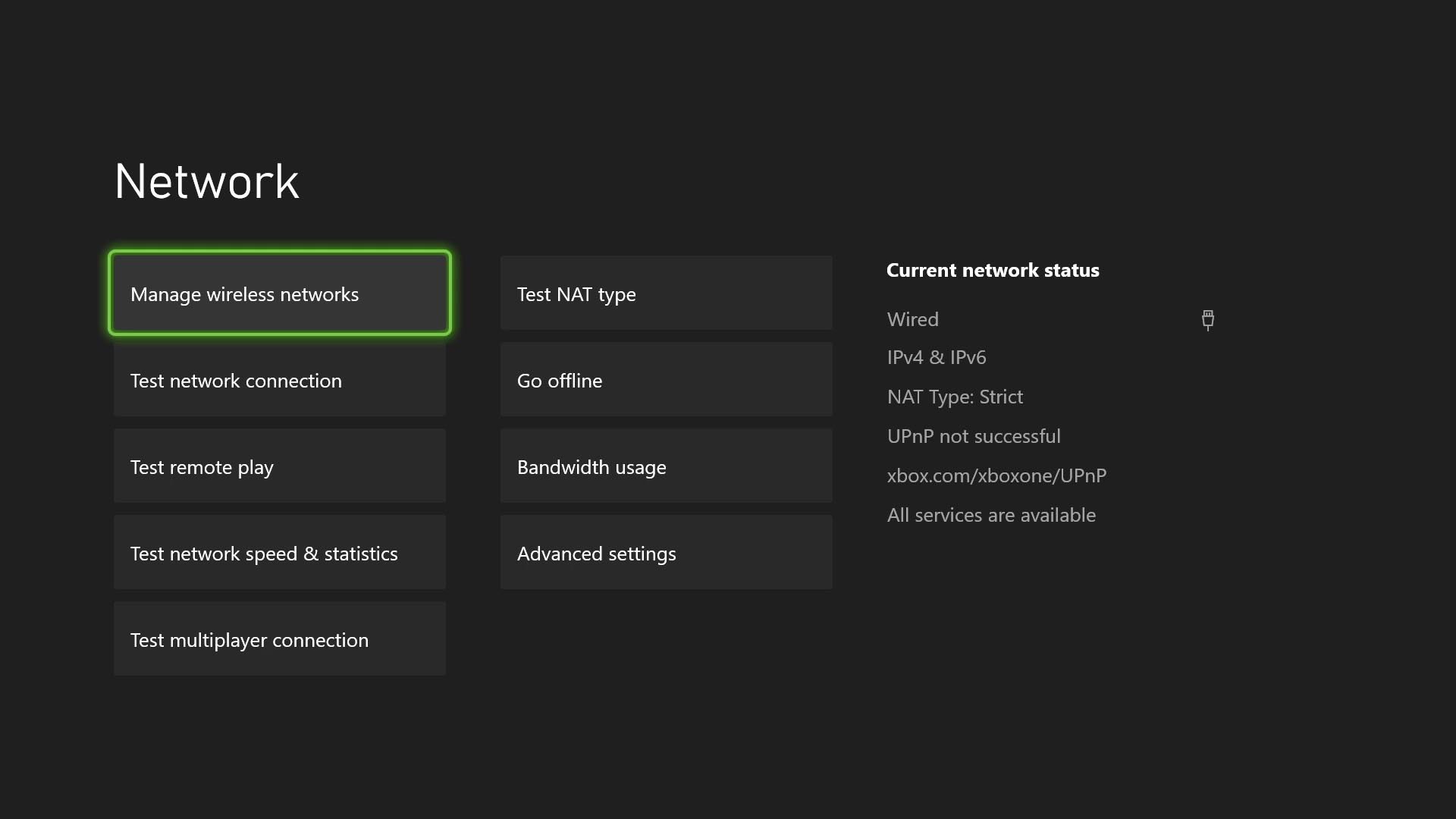Click the All services are available text

click(x=991, y=515)
